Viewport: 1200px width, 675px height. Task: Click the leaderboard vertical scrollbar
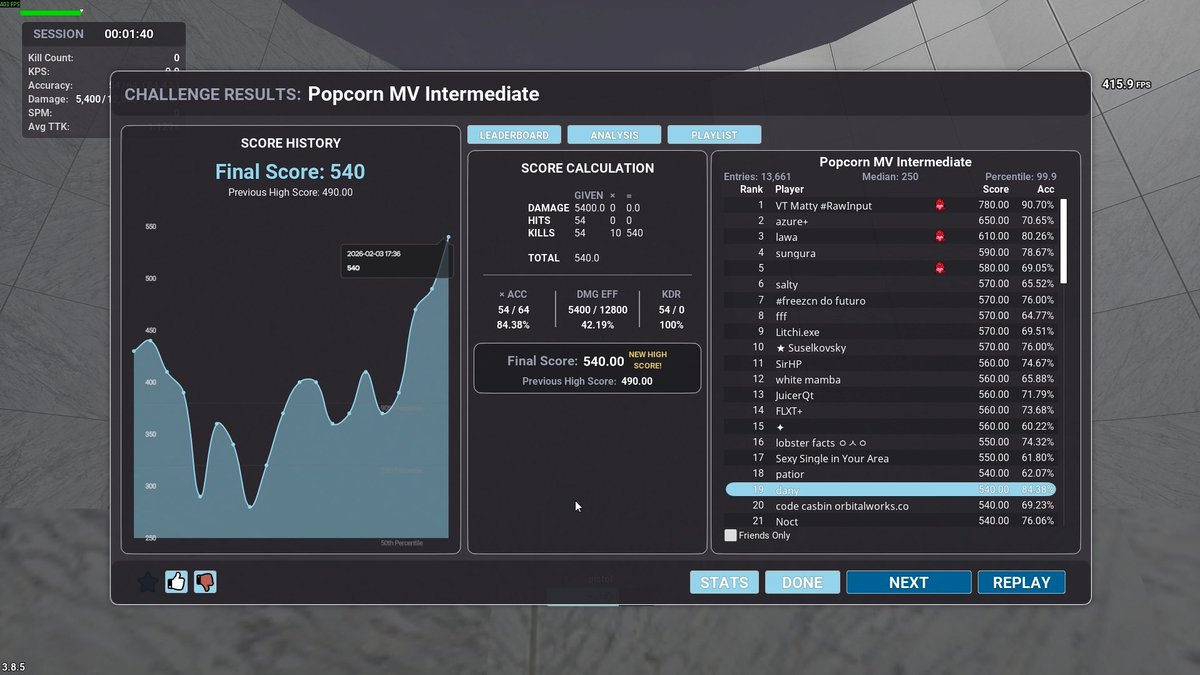(x=1063, y=241)
